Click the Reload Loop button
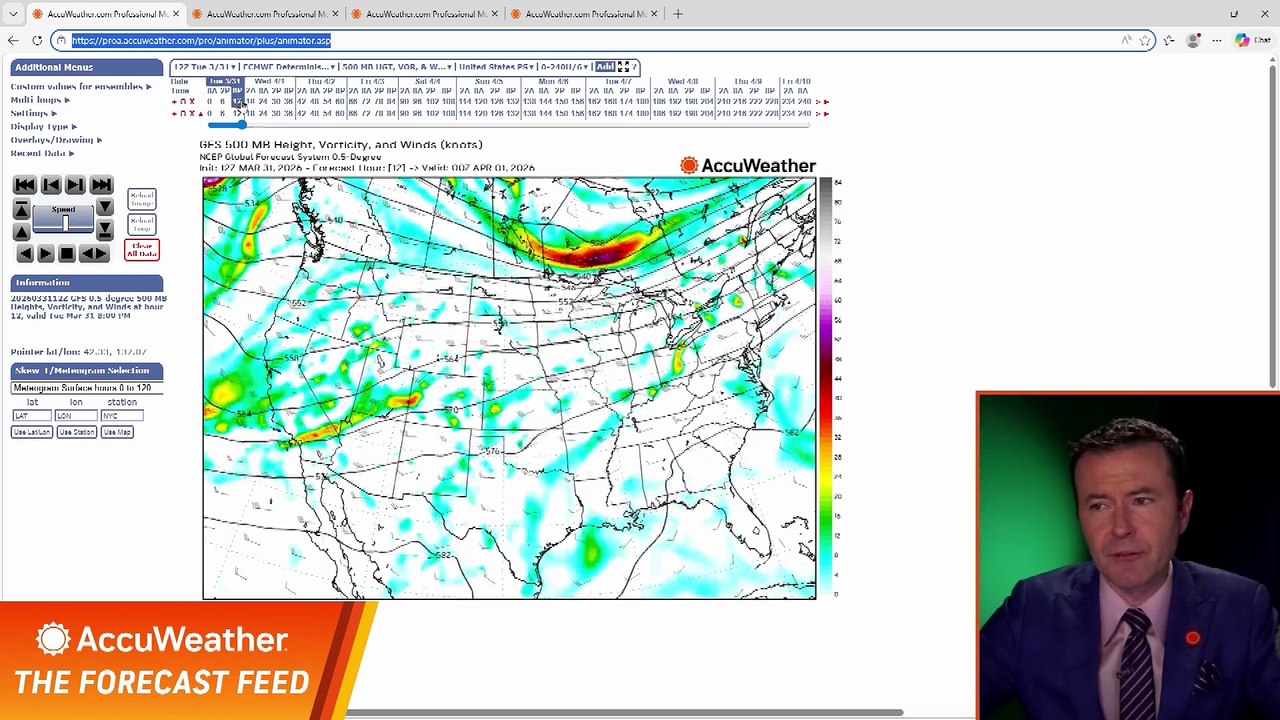This screenshot has width=1280, height=720. pyautogui.click(x=142, y=224)
